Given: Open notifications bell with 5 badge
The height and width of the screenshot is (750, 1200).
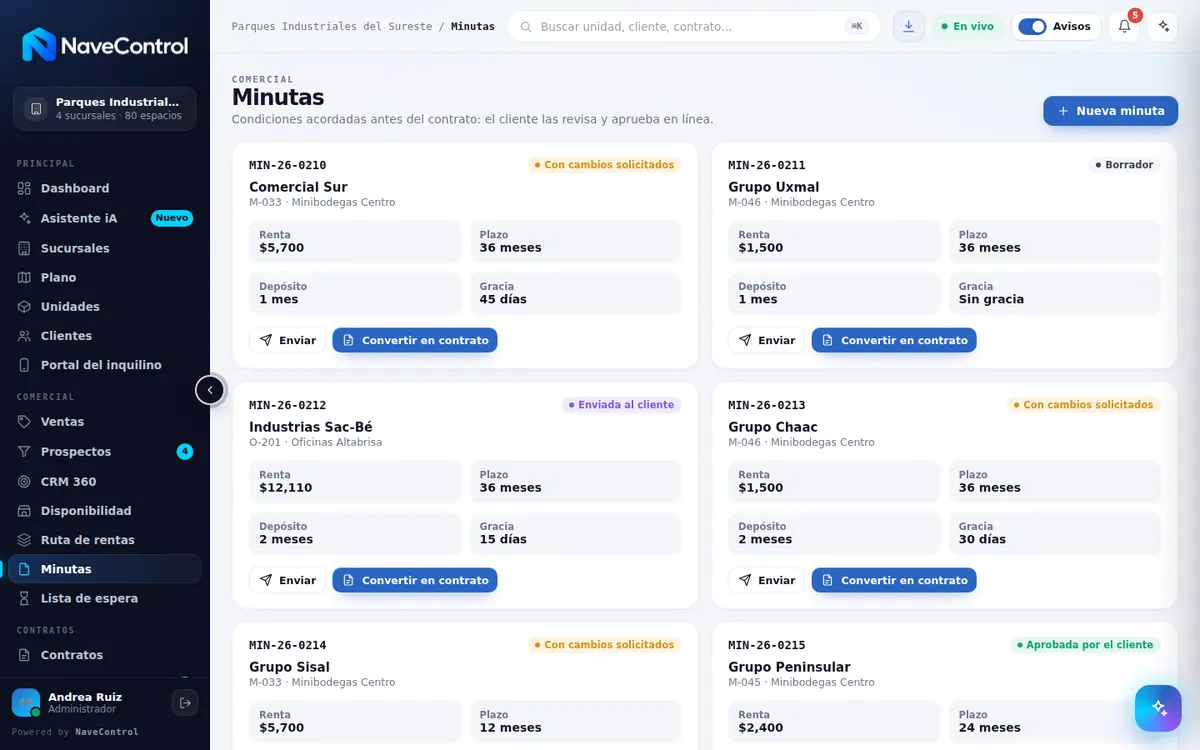Looking at the screenshot, I should (1124, 26).
